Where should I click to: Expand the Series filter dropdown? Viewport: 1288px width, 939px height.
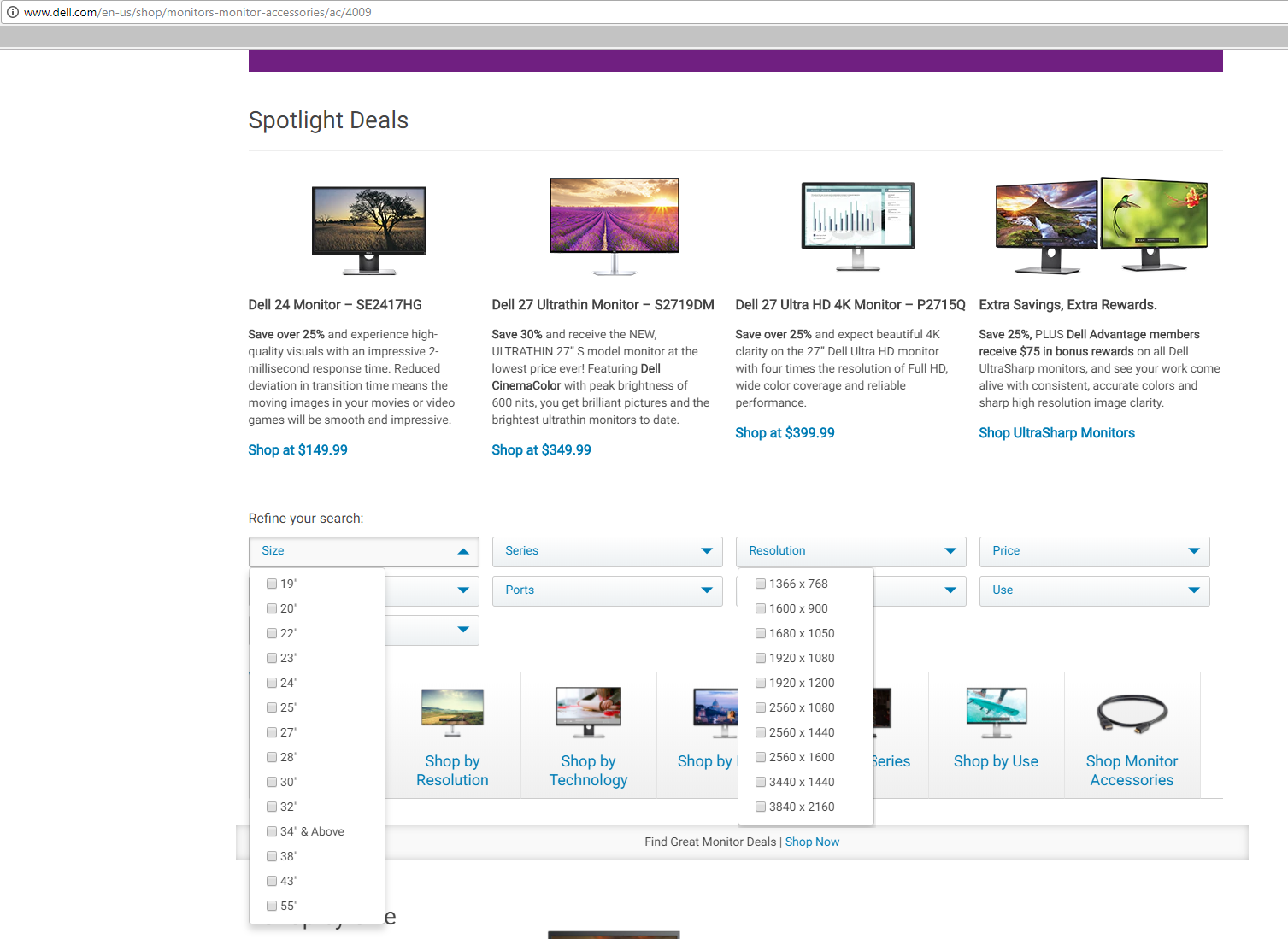coord(607,551)
